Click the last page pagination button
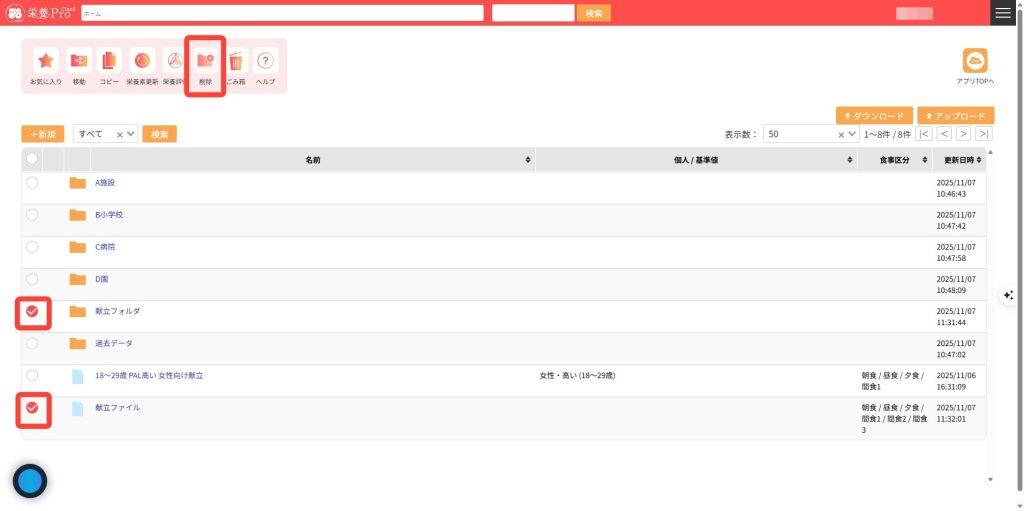 tap(984, 134)
